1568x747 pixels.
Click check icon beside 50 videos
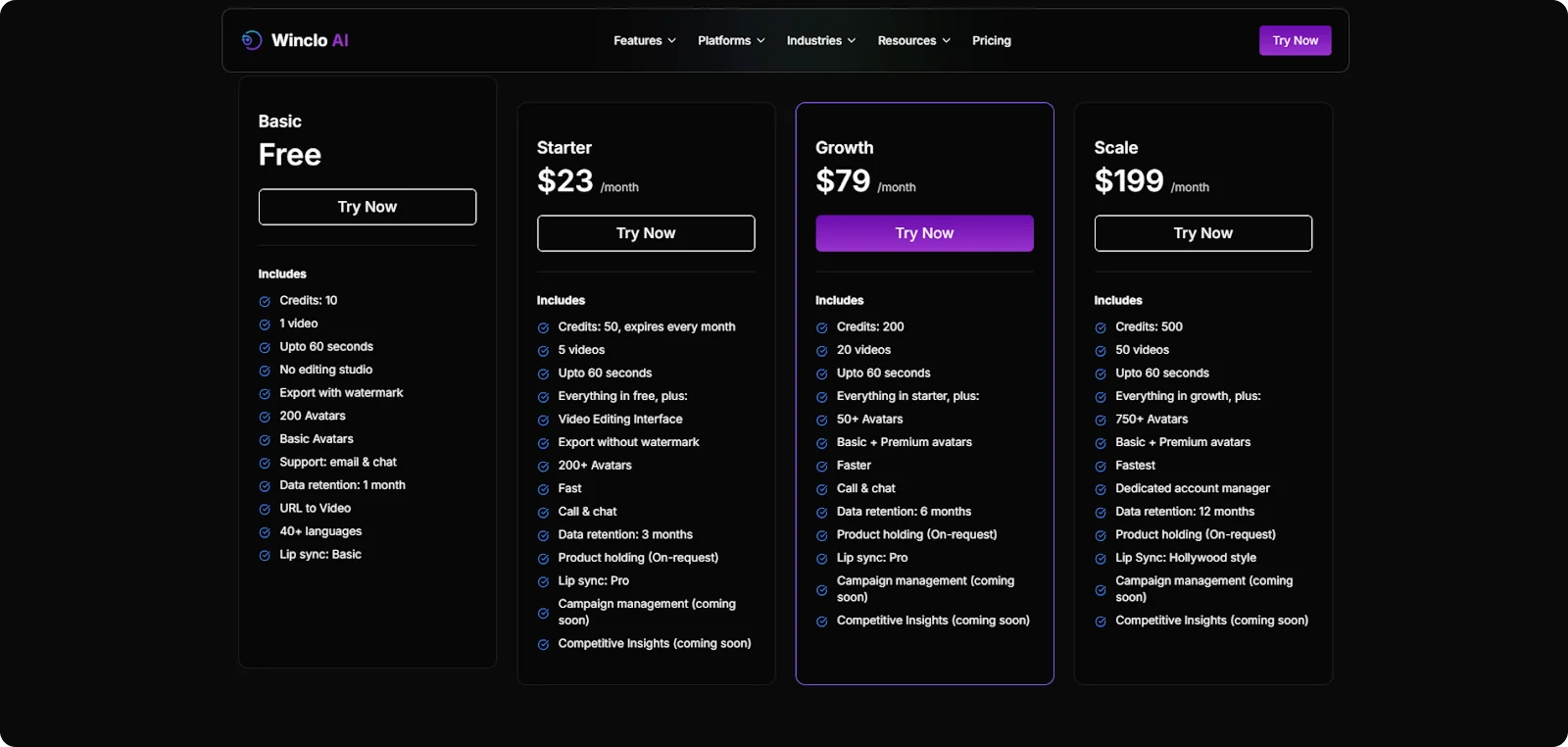(1101, 351)
